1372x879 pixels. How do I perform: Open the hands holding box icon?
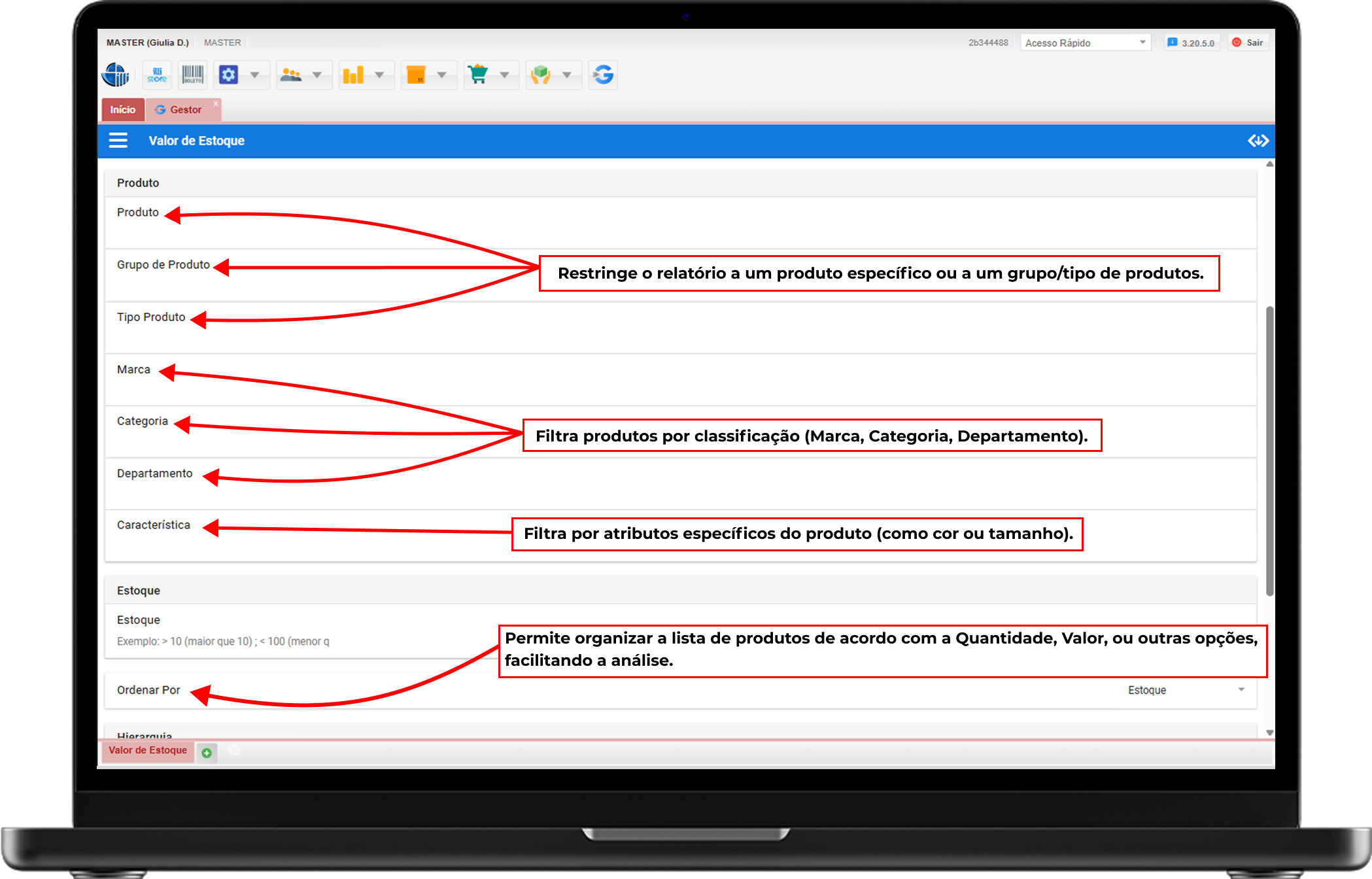[x=541, y=75]
